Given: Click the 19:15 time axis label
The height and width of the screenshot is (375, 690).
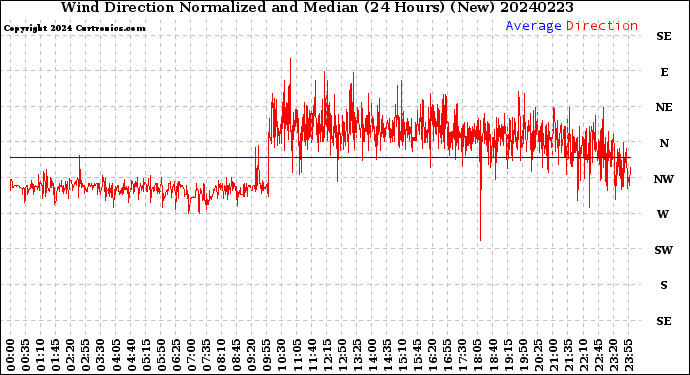Looking at the screenshot, I should point(508,355).
